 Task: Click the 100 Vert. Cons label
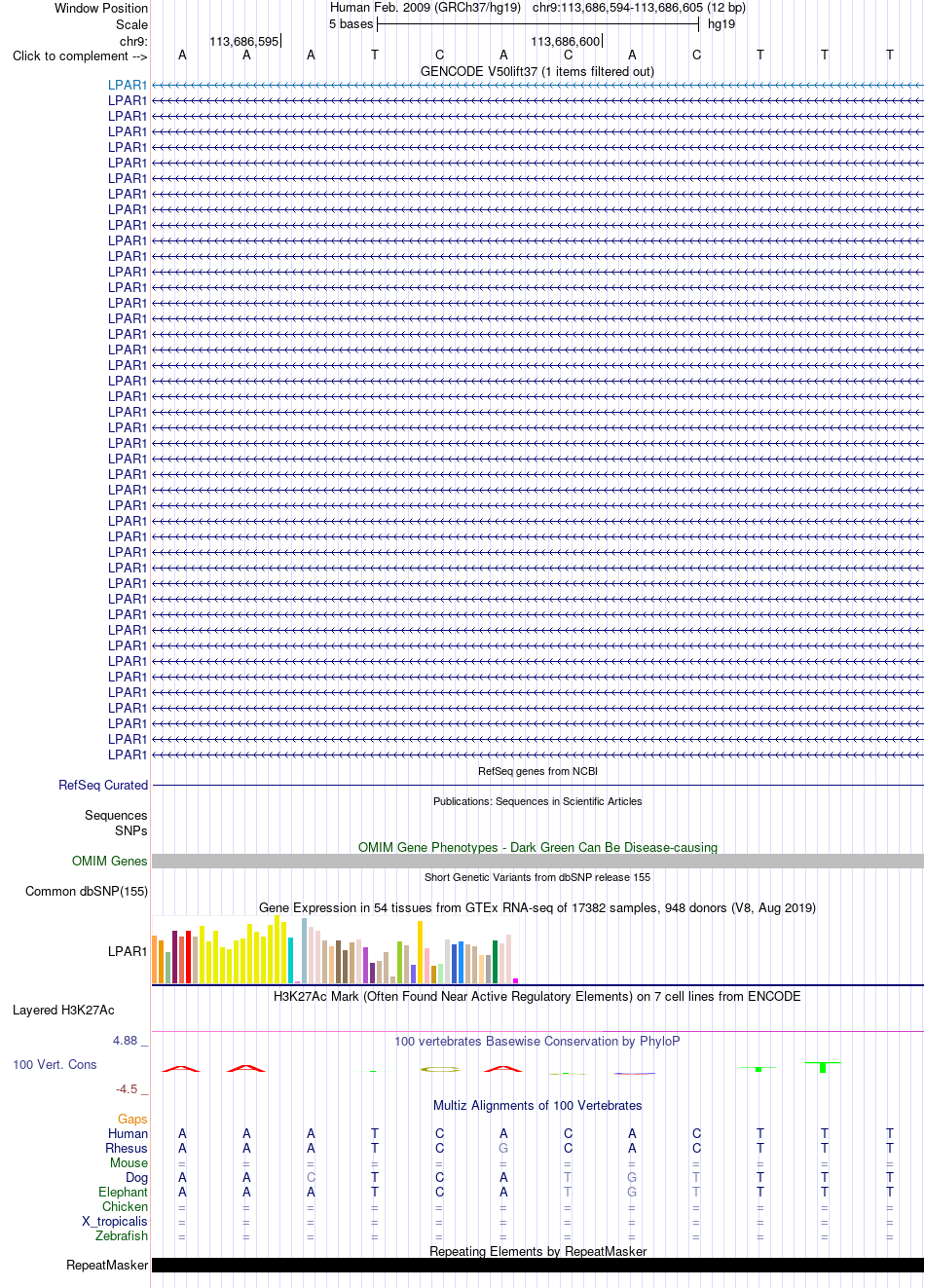[x=55, y=1064]
